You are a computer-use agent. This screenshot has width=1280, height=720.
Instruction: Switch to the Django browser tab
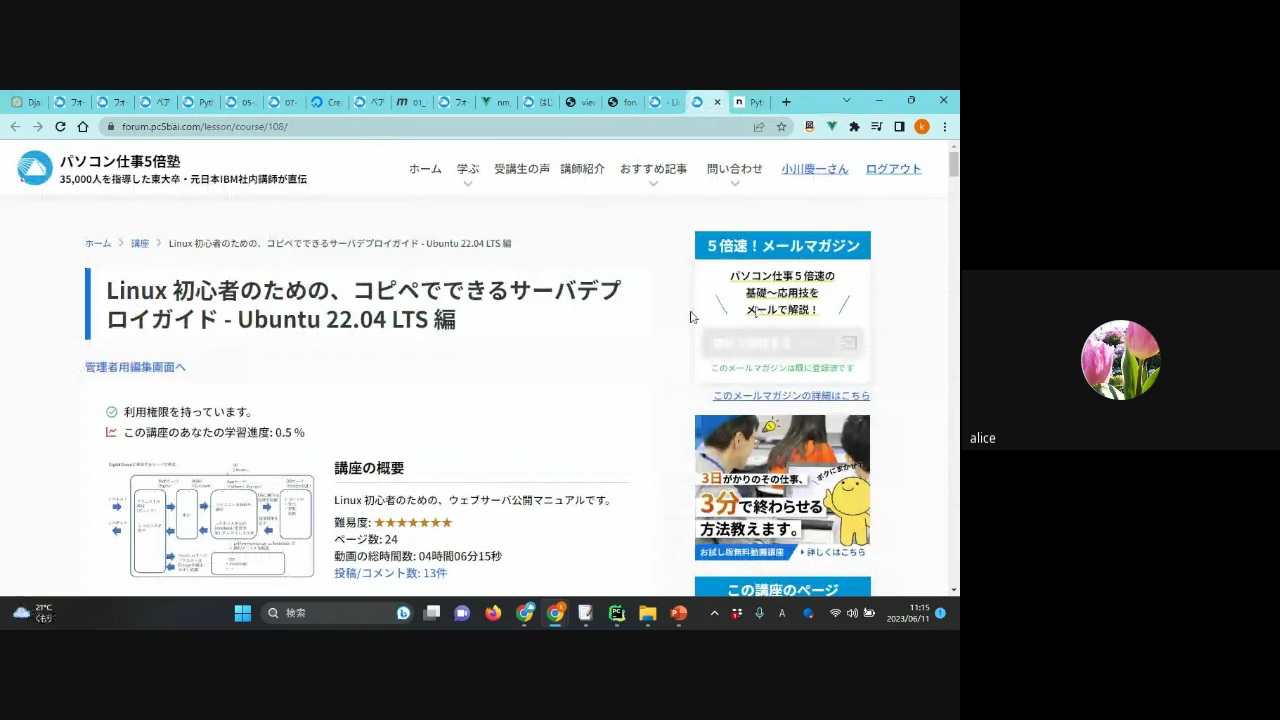coord(27,102)
